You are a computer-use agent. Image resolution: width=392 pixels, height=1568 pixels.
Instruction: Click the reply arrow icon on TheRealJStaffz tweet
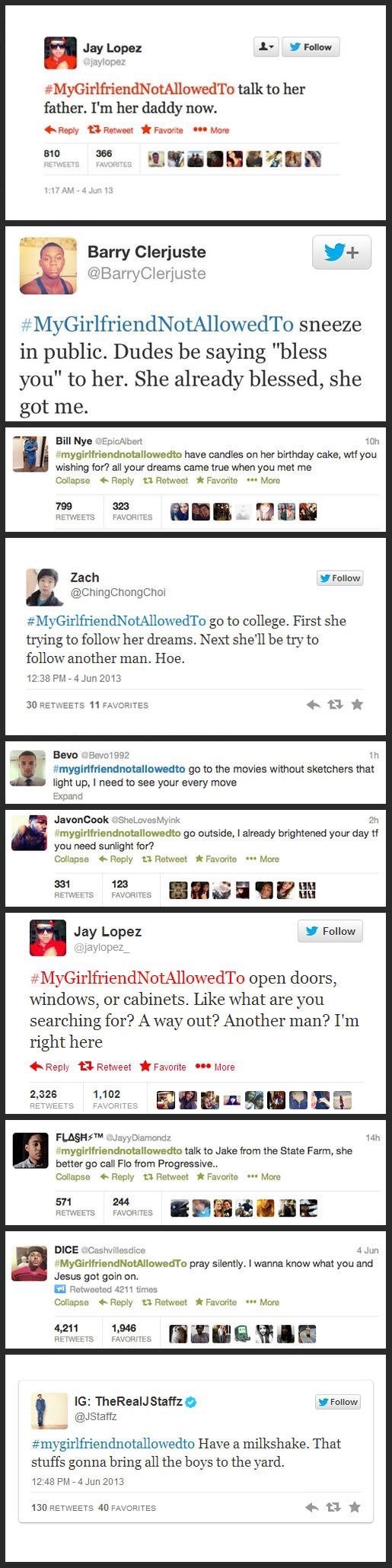(x=311, y=1507)
